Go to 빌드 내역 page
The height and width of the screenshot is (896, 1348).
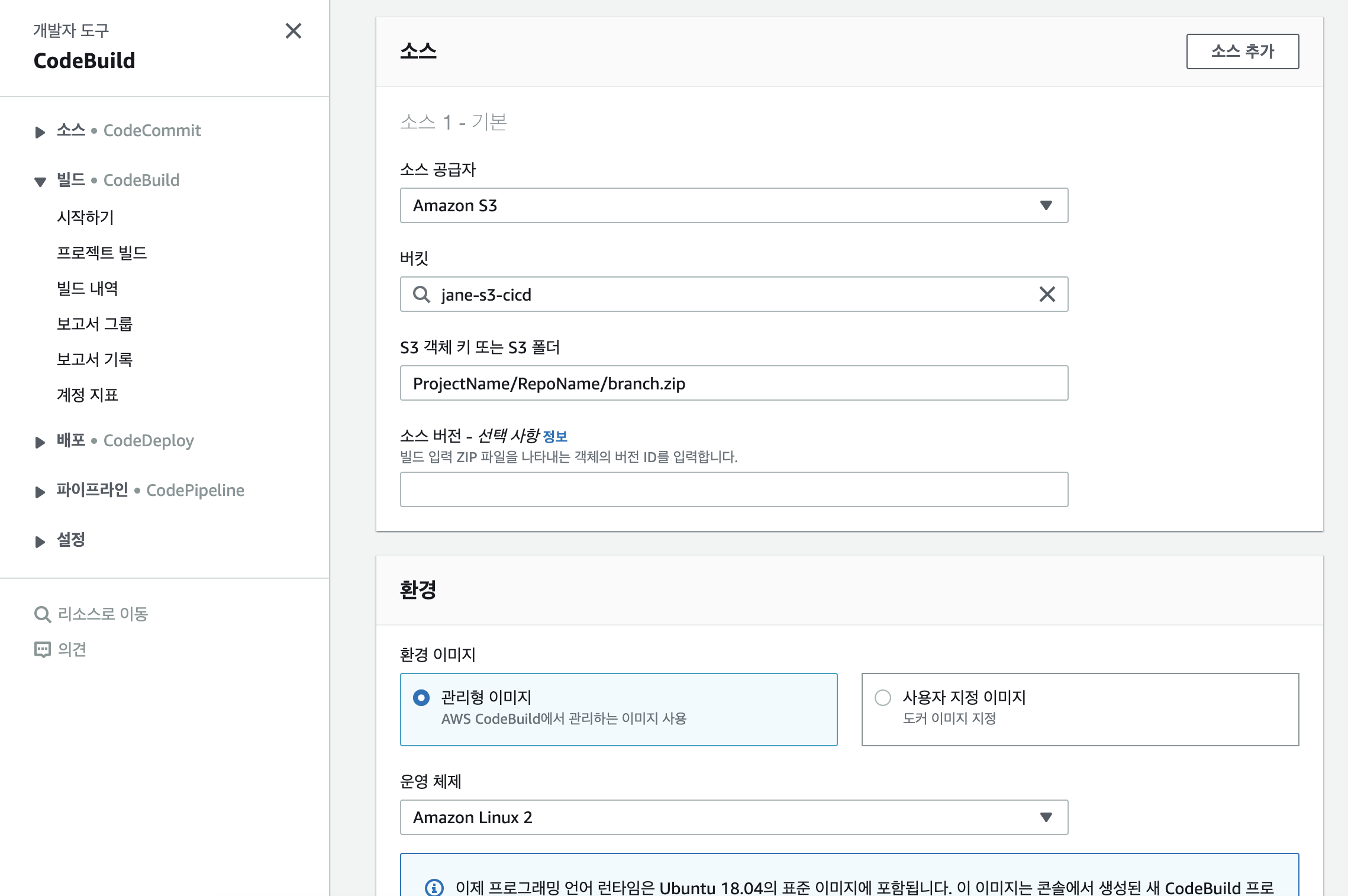[x=88, y=288]
